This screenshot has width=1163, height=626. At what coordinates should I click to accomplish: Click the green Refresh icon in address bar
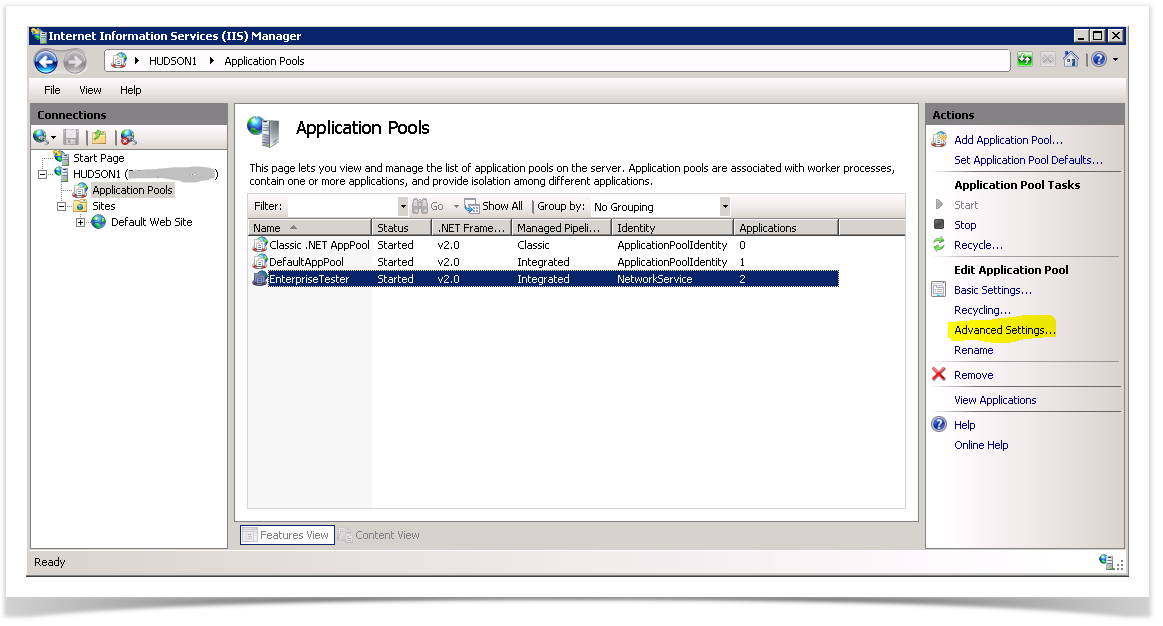pos(1025,60)
